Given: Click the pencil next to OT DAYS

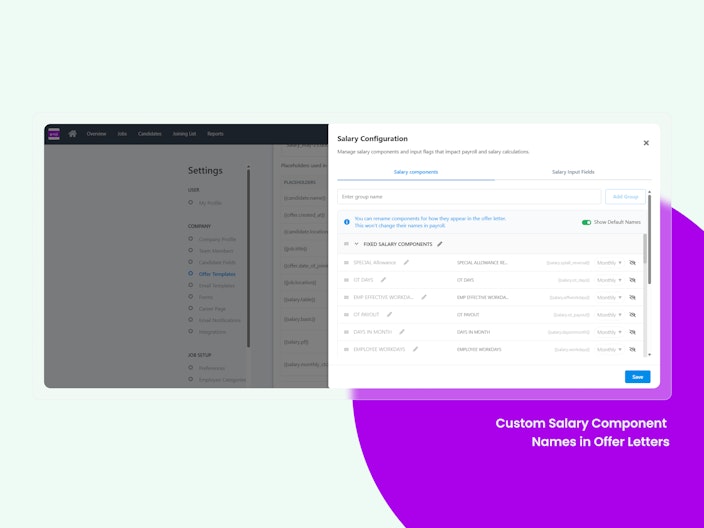Looking at the screenshot, I should coord(383,280).
